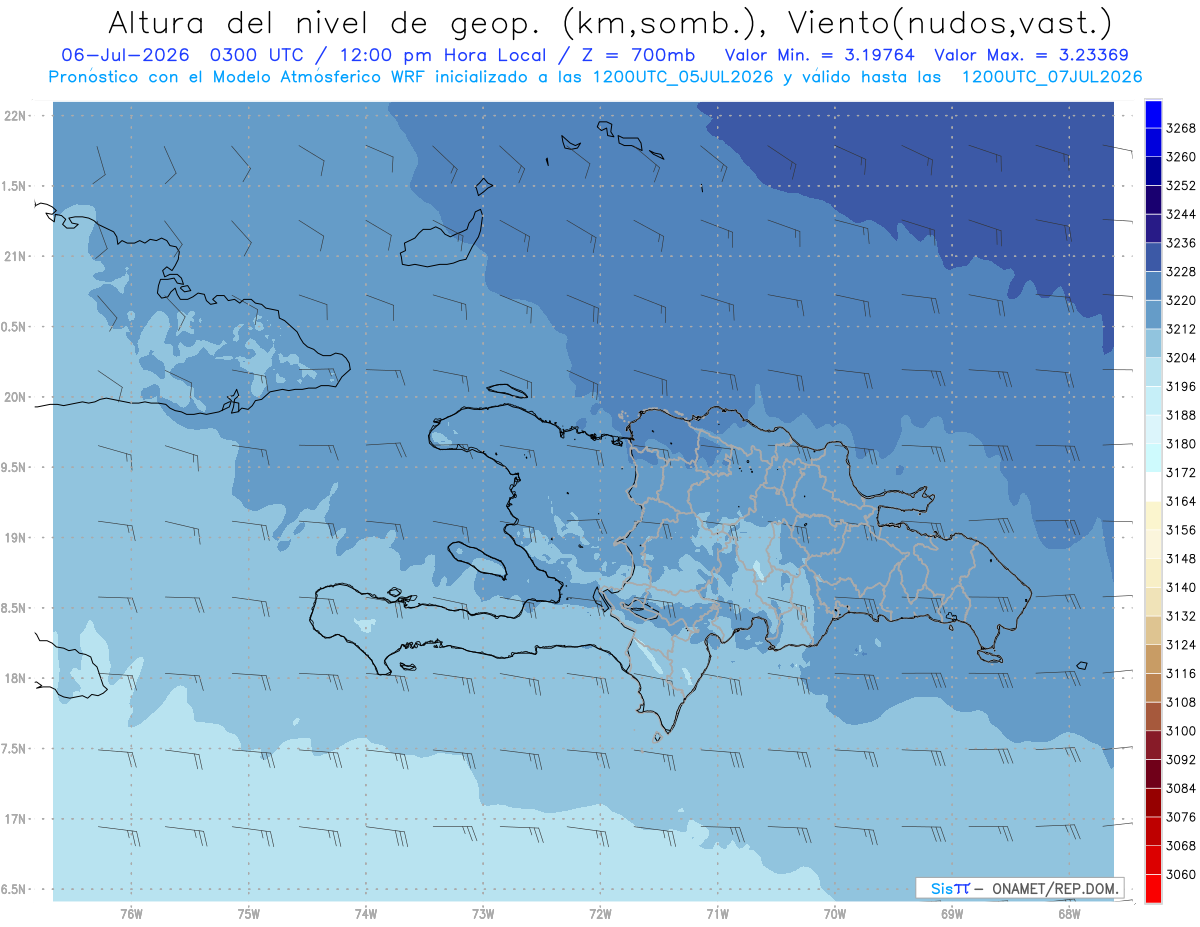The height and width of the screenshot is (927, 1200).
Task: Click validity end time '1200UTC_07JUL2026'
Action: coord(1052,77)
